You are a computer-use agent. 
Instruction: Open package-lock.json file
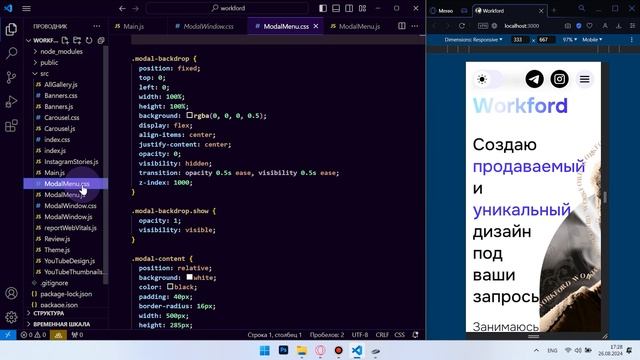[x=66, y=294]
